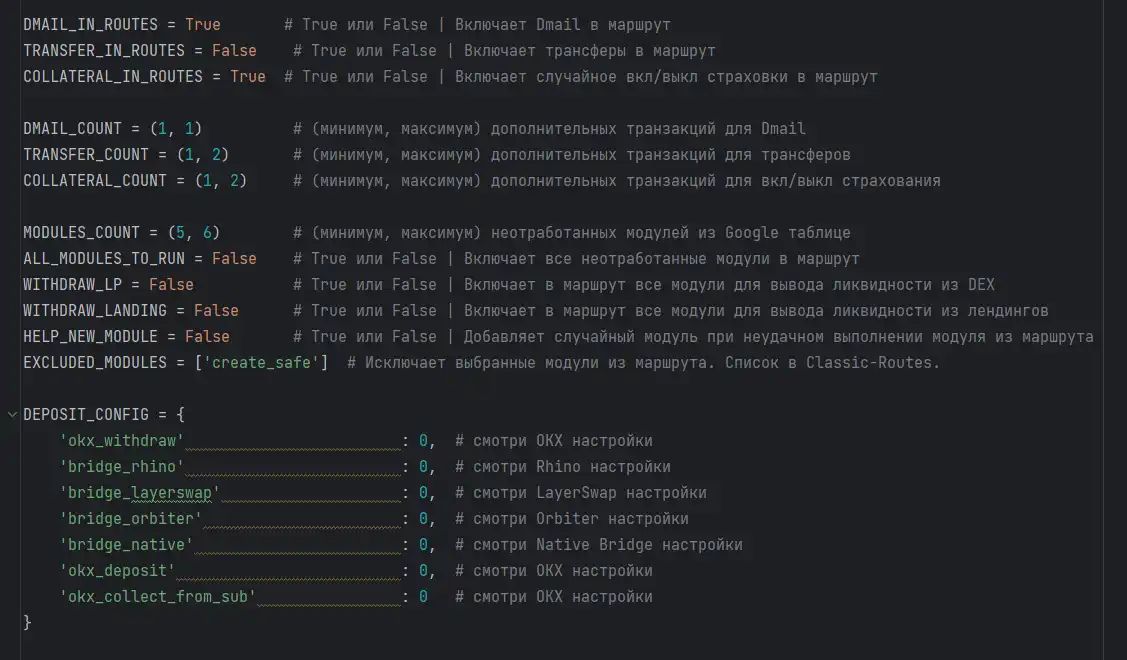Click the False value of WITHDRAW_LANDING

click(x=216, y=310)
